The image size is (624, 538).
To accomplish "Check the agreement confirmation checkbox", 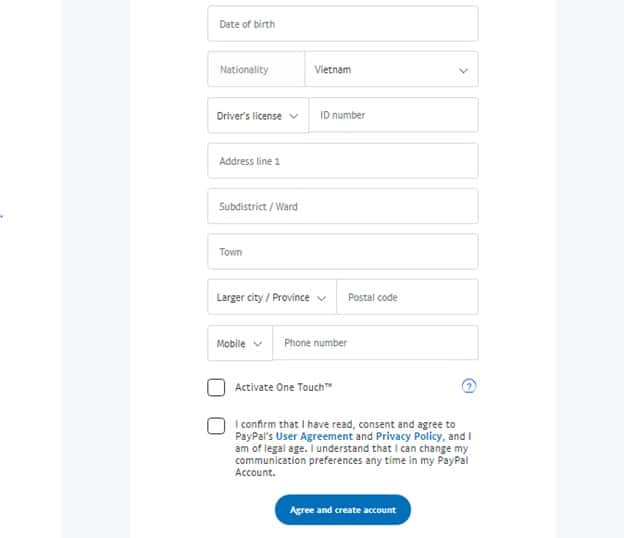I will point(216,426).
